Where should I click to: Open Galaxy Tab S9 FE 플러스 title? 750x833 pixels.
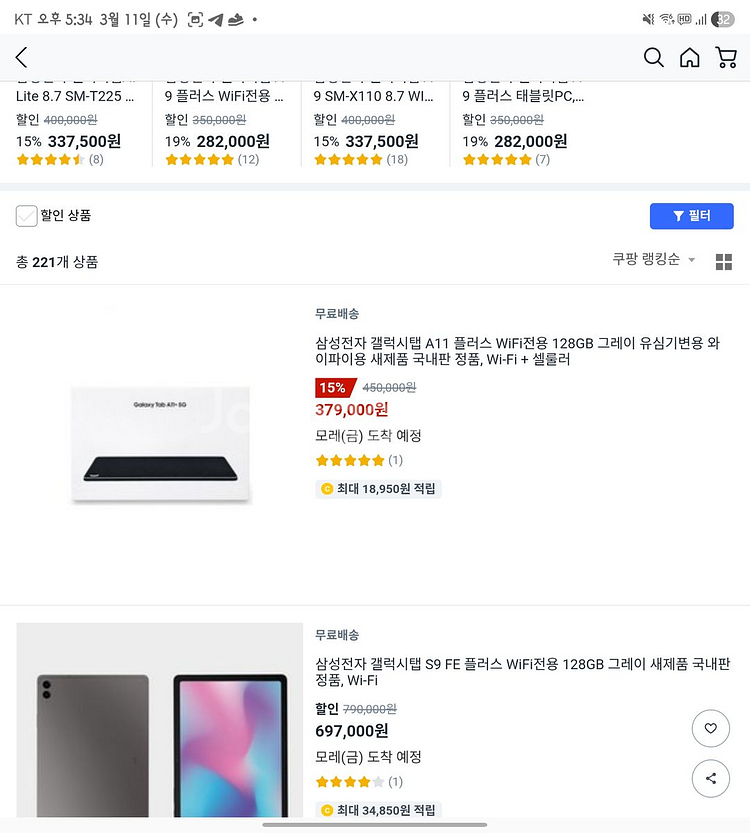[x=523, y=672]
